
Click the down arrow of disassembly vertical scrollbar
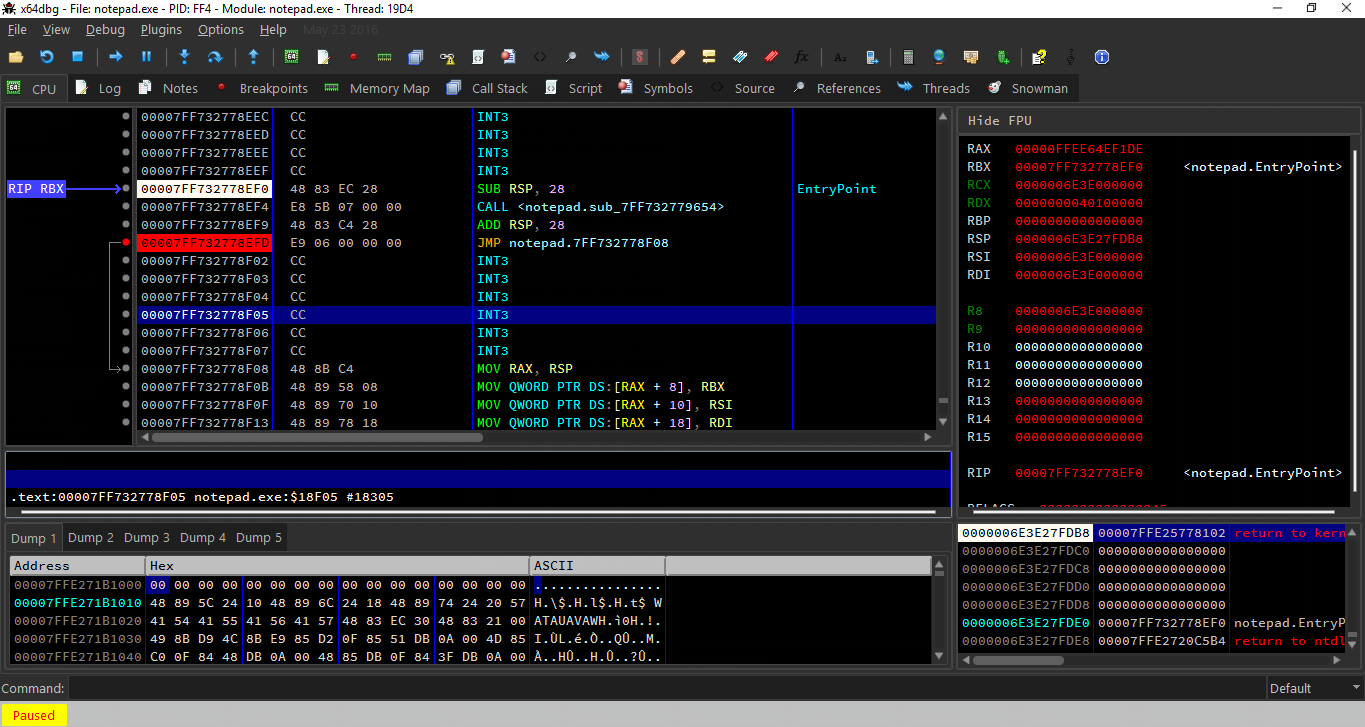[943, 421]
